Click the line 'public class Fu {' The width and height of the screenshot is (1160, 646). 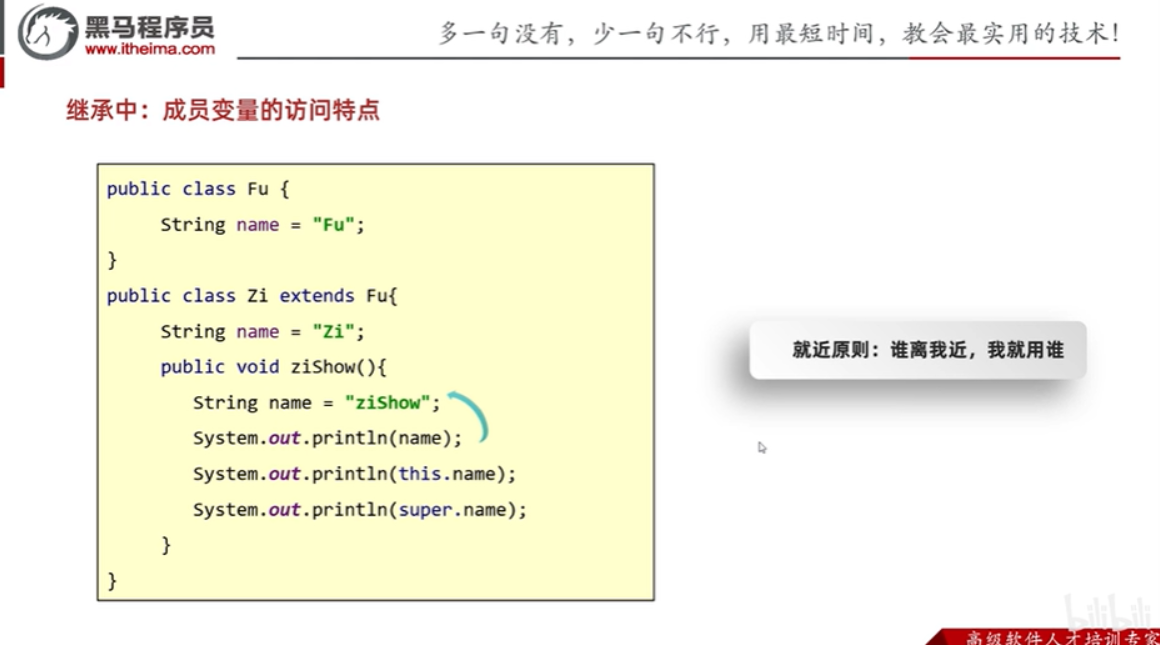click(x=198, y=189)
